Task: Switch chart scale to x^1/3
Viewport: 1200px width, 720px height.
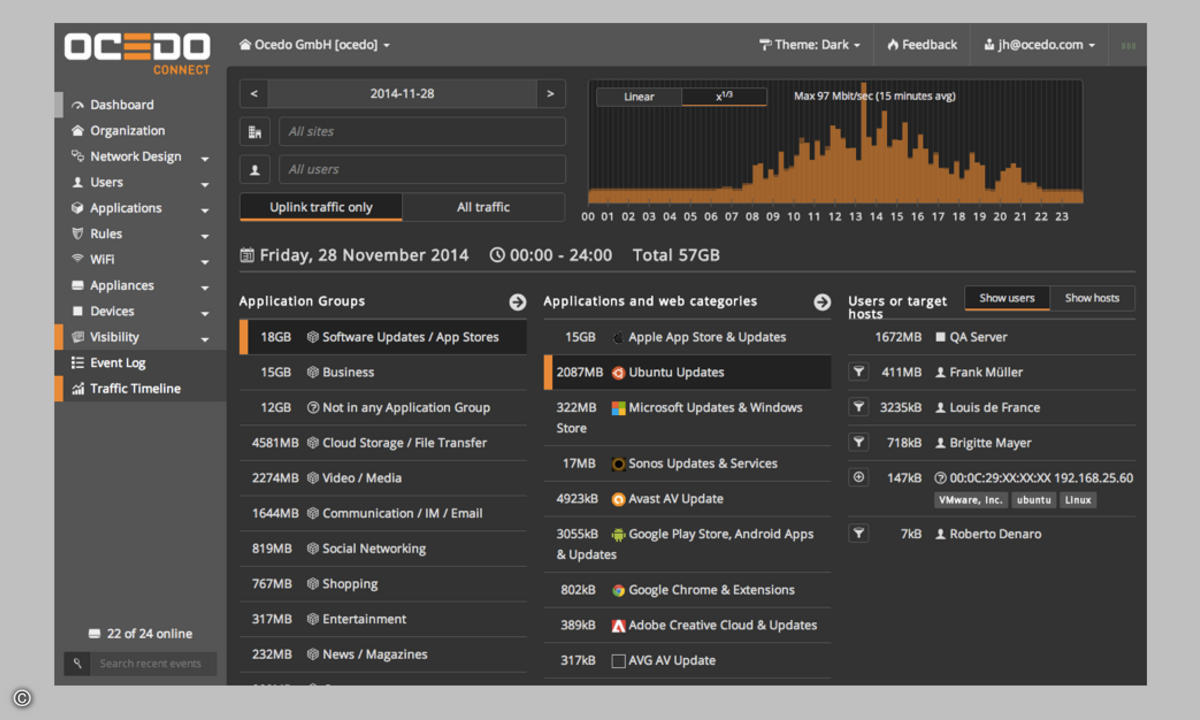Action: pyautogui.click(x=724, y=97)
